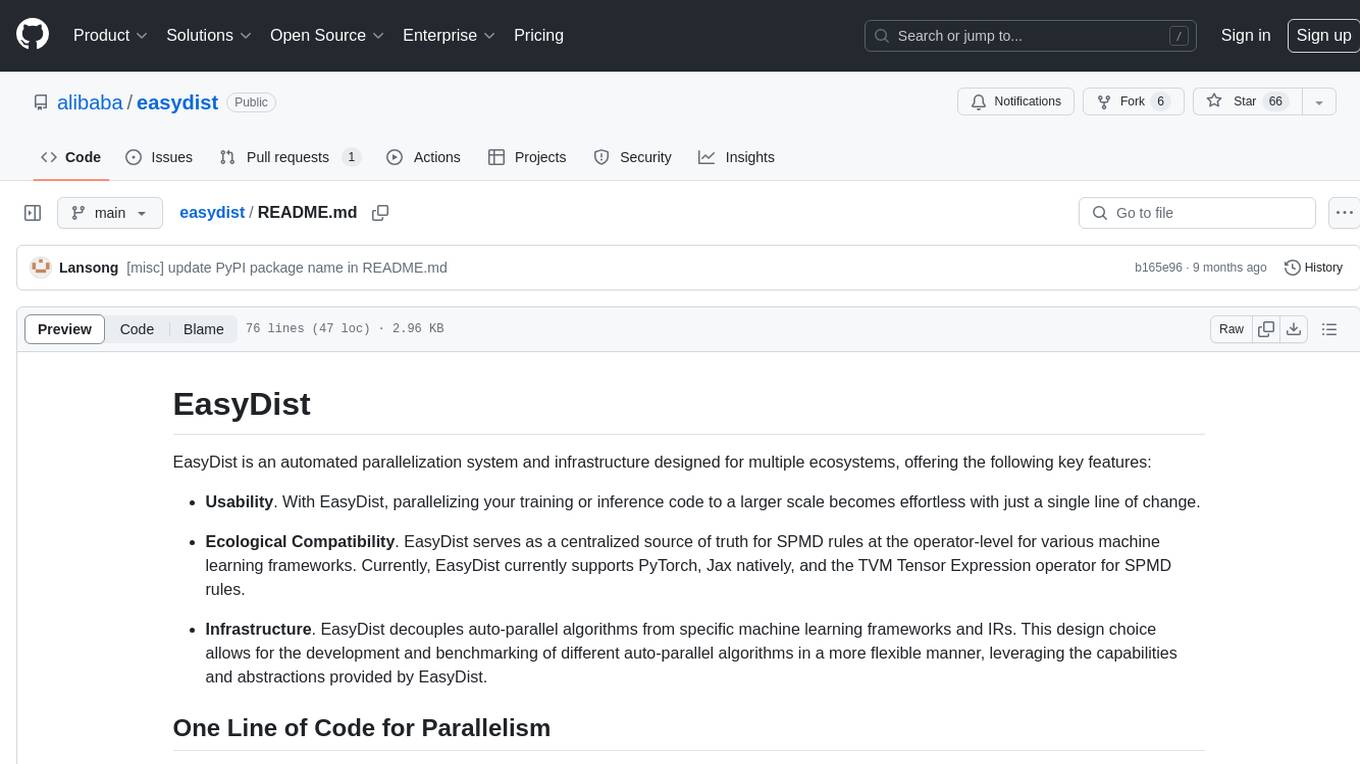Screen dimensions: 1360x764
Task: Expand the Product menu
Action: 110,35
